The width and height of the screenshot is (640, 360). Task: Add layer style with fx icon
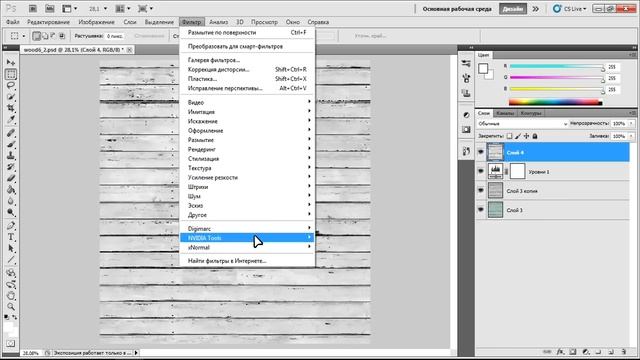tap(560, 351)
